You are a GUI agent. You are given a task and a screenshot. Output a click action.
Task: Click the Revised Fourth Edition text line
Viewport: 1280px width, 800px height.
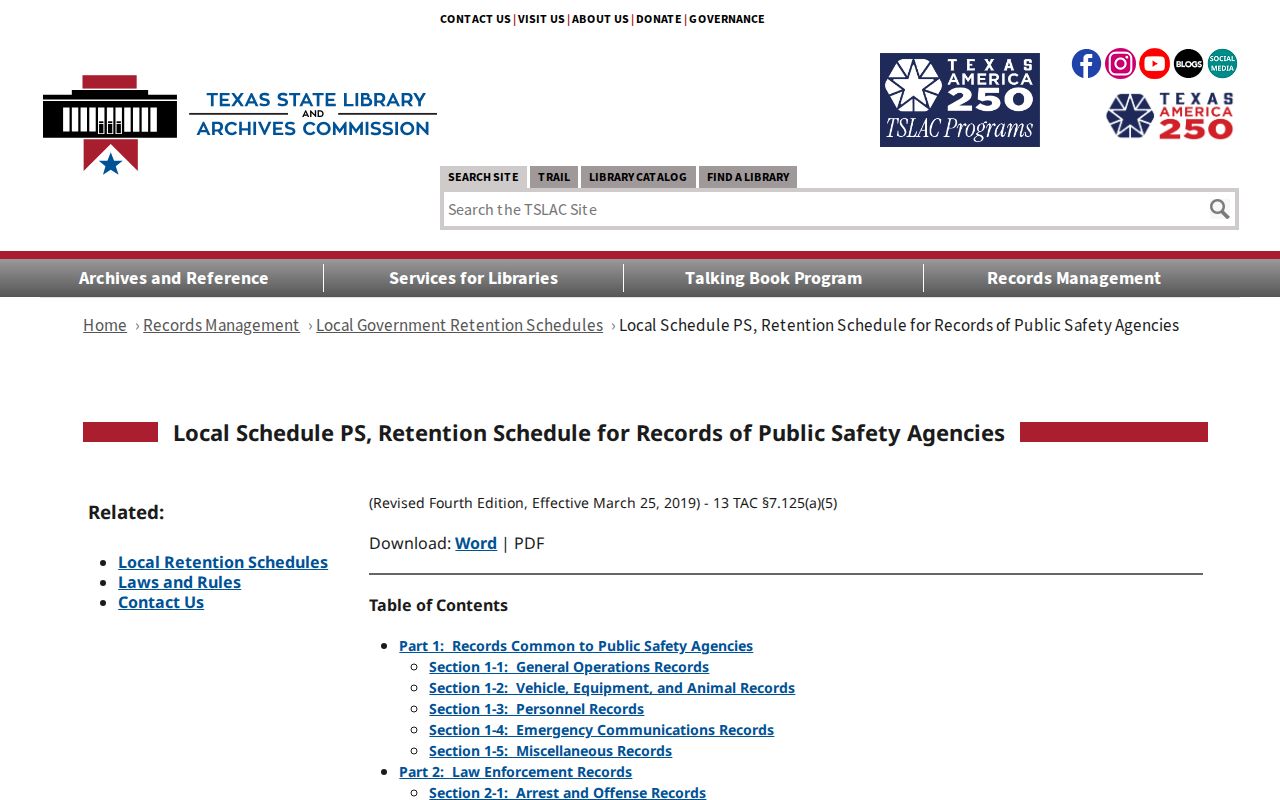[x=603, y=503]
